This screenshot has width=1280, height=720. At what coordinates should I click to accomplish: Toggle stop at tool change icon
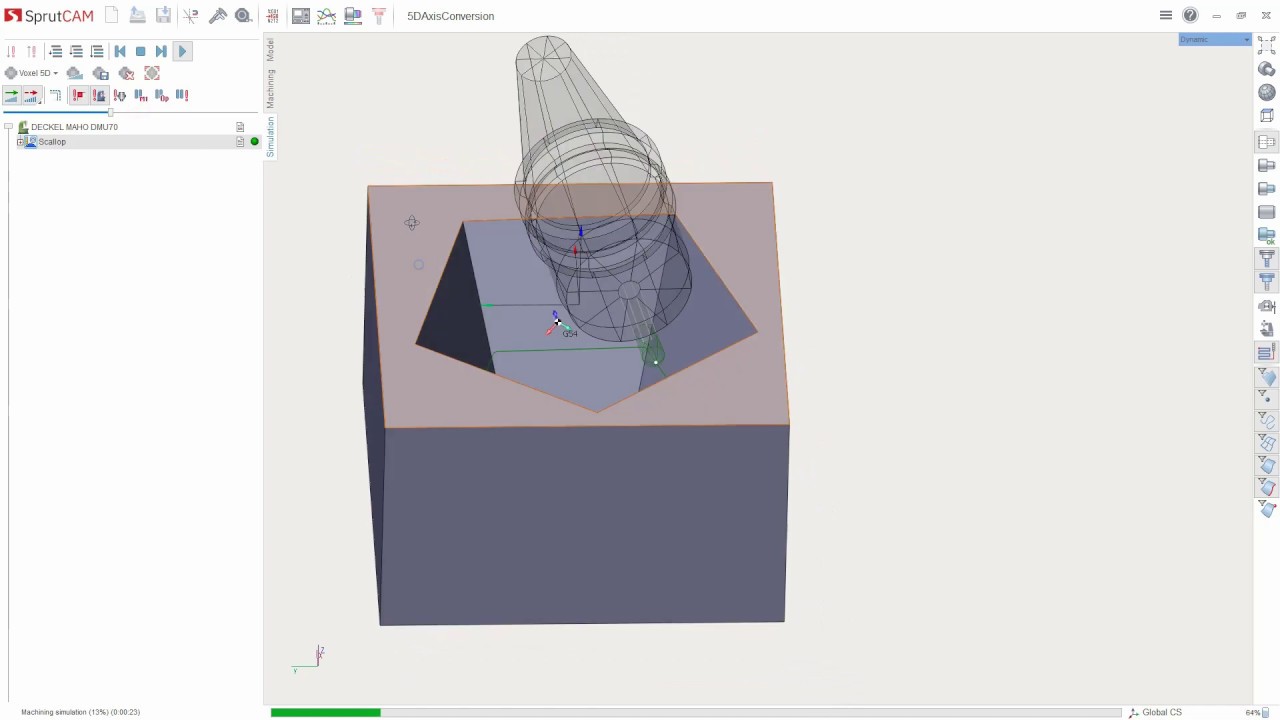(120, 95)
